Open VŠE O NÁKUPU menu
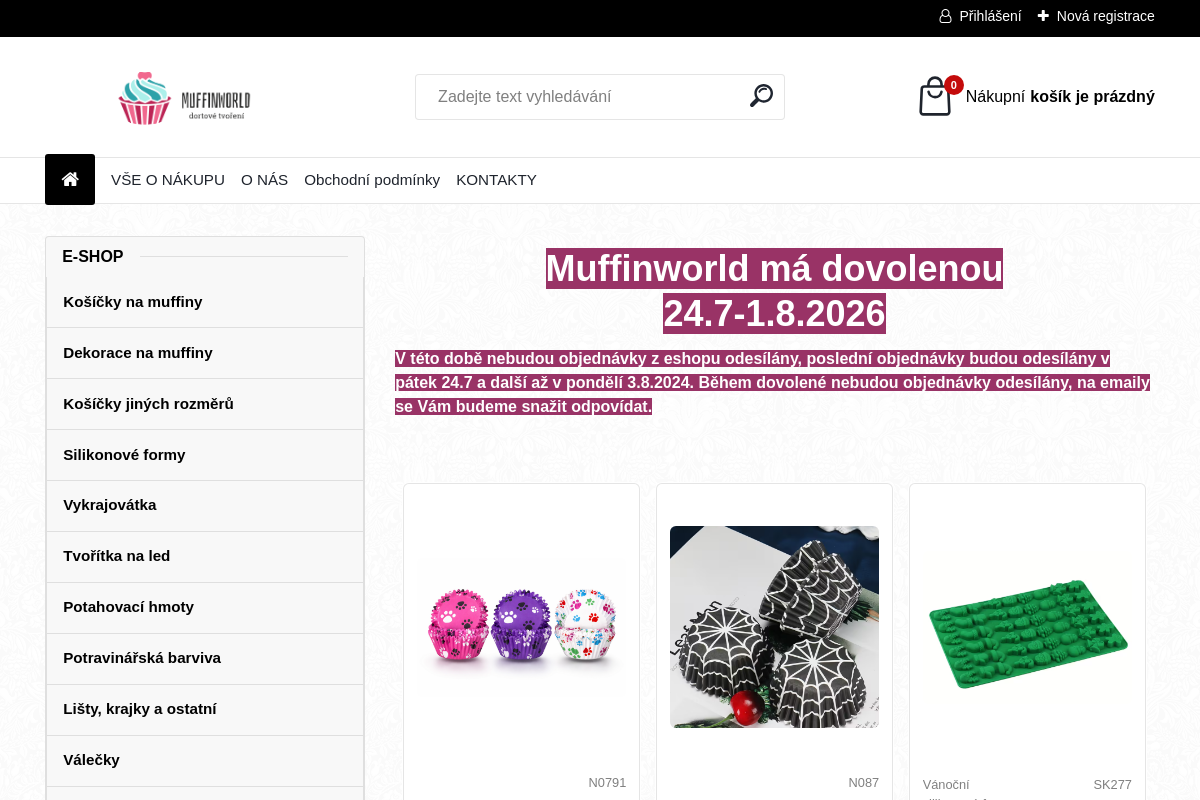 (168, 180)
